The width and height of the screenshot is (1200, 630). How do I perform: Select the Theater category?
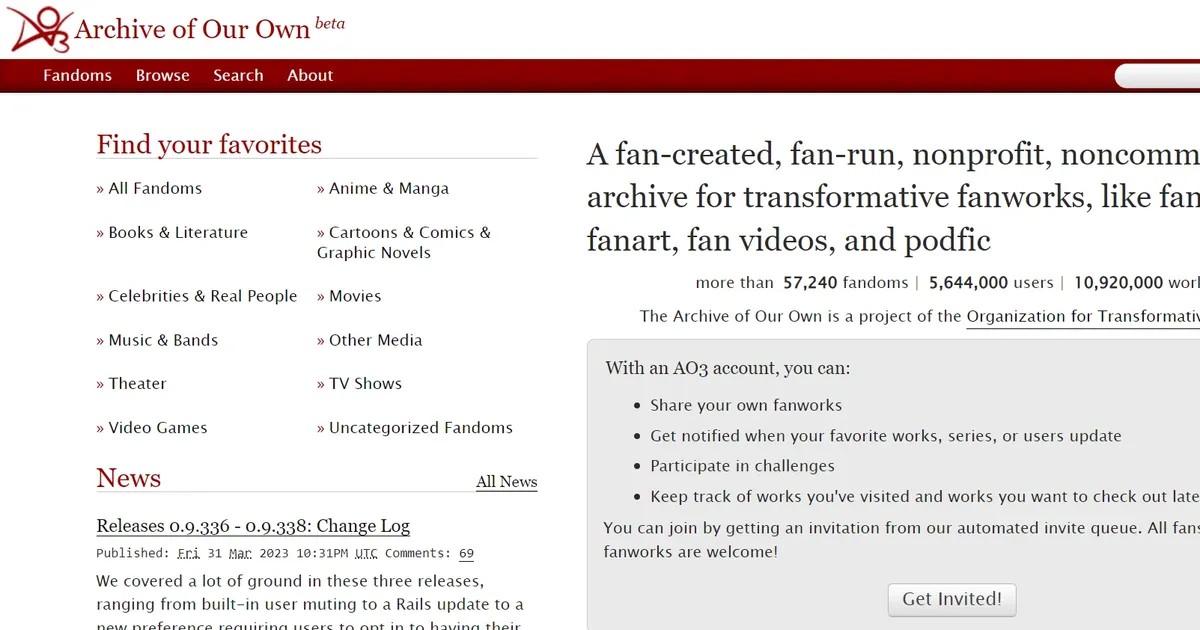(x=137, y=383)
